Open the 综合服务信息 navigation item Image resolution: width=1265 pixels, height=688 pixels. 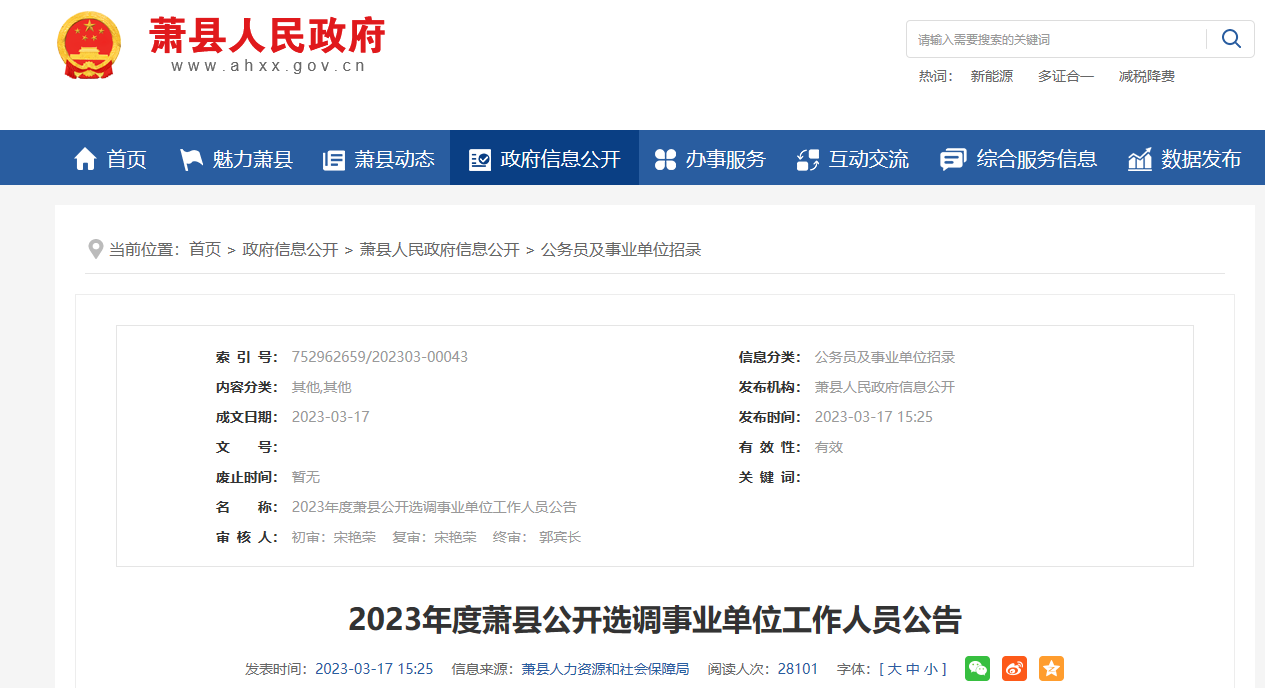coord(1018,158)
